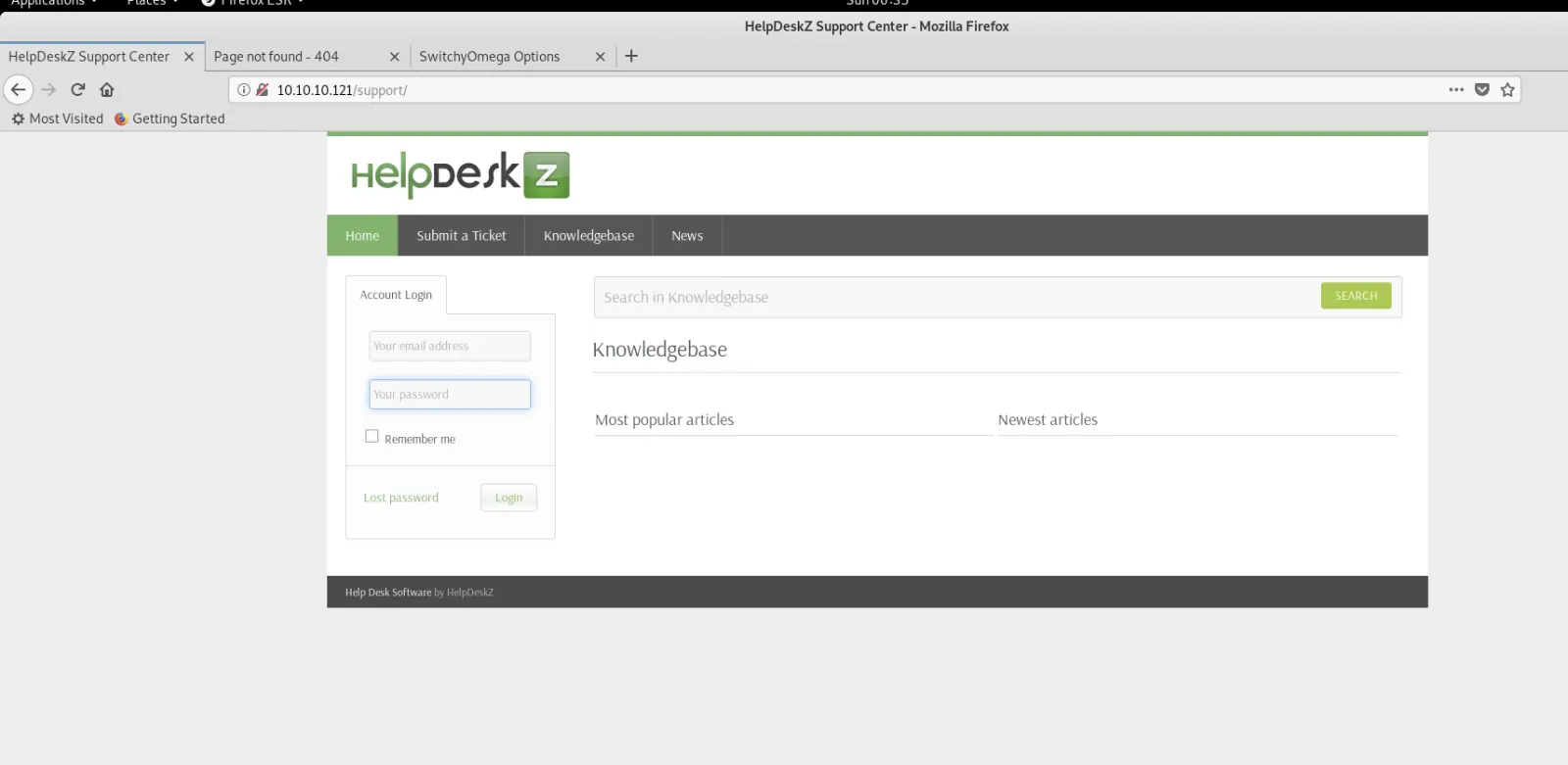Open the Help Desk Software footer link

(x=388, y=593)
